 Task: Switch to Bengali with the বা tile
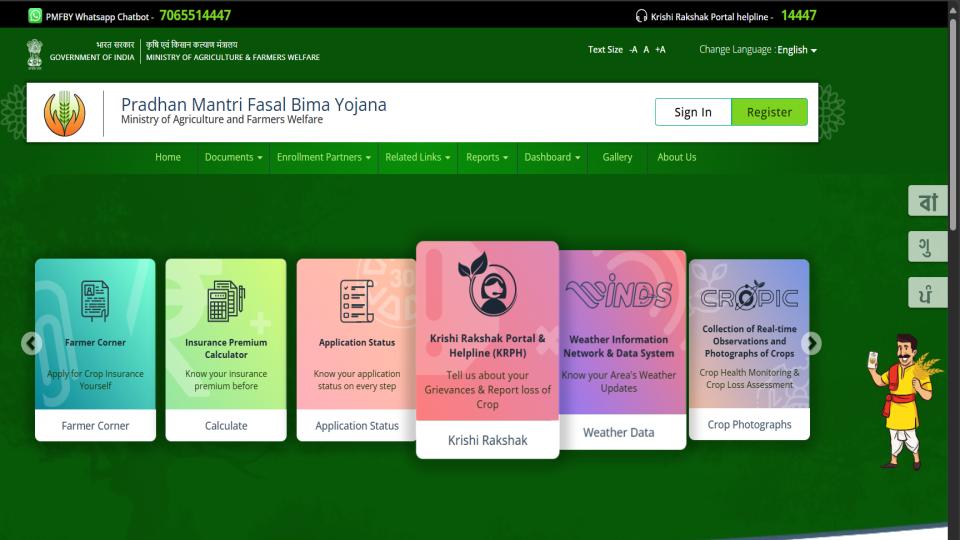pos(928,201)
